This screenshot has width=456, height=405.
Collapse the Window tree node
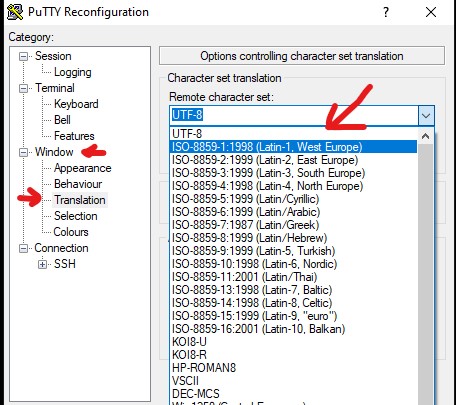click(x=23, y=152)
